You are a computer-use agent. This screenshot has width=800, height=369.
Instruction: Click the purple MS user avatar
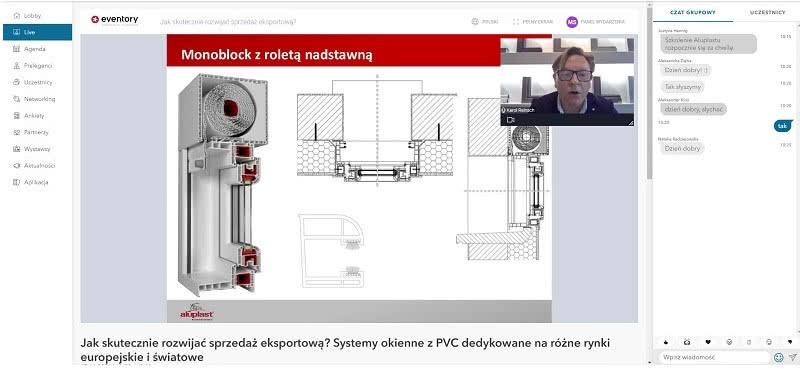click(572, 22)
